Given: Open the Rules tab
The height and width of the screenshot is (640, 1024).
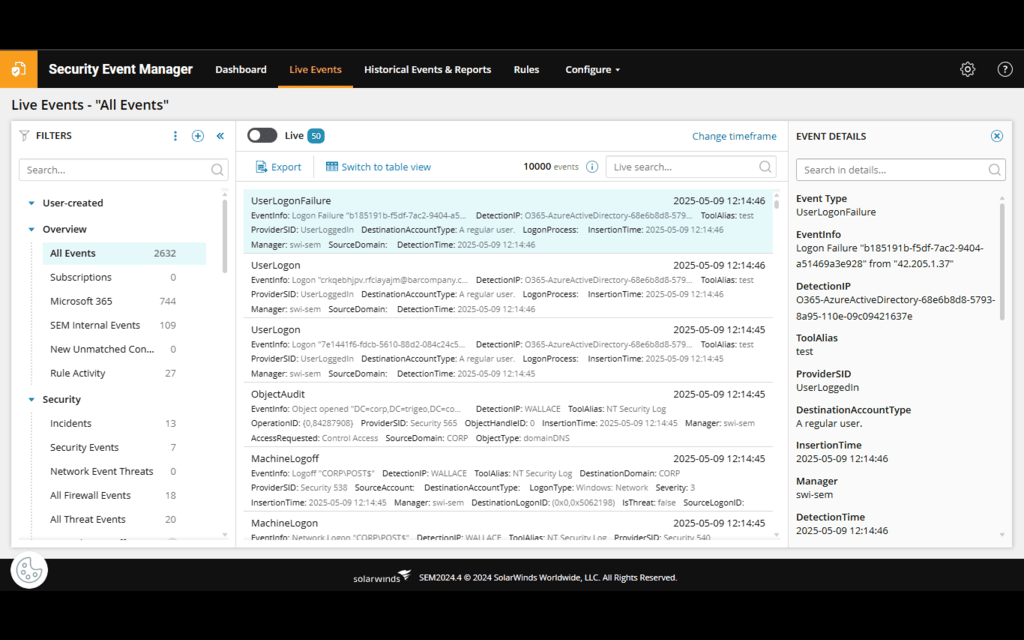Looking at the screenshot, I should pyautogui.click(x=526, y=69).
